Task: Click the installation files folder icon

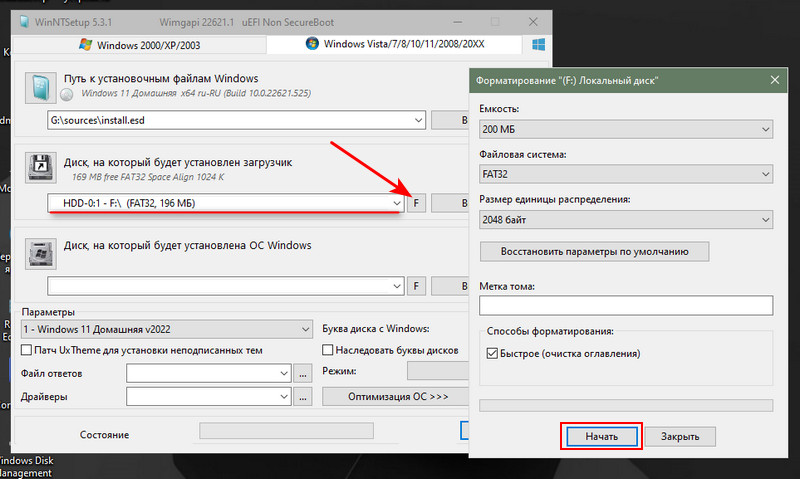Action: click(x=40, y=88)
